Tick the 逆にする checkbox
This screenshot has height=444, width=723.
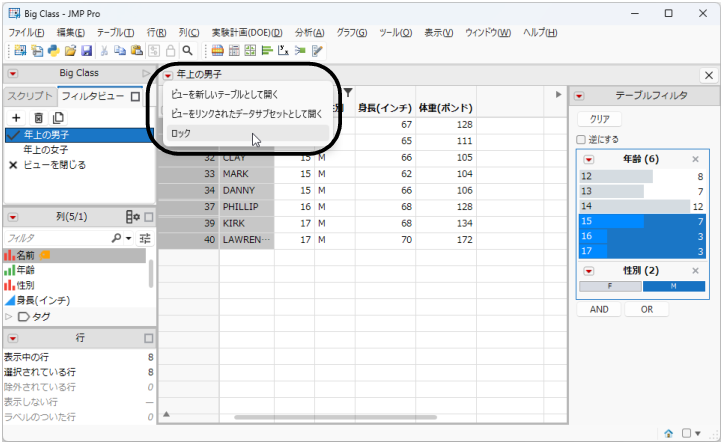pos(581,139)
